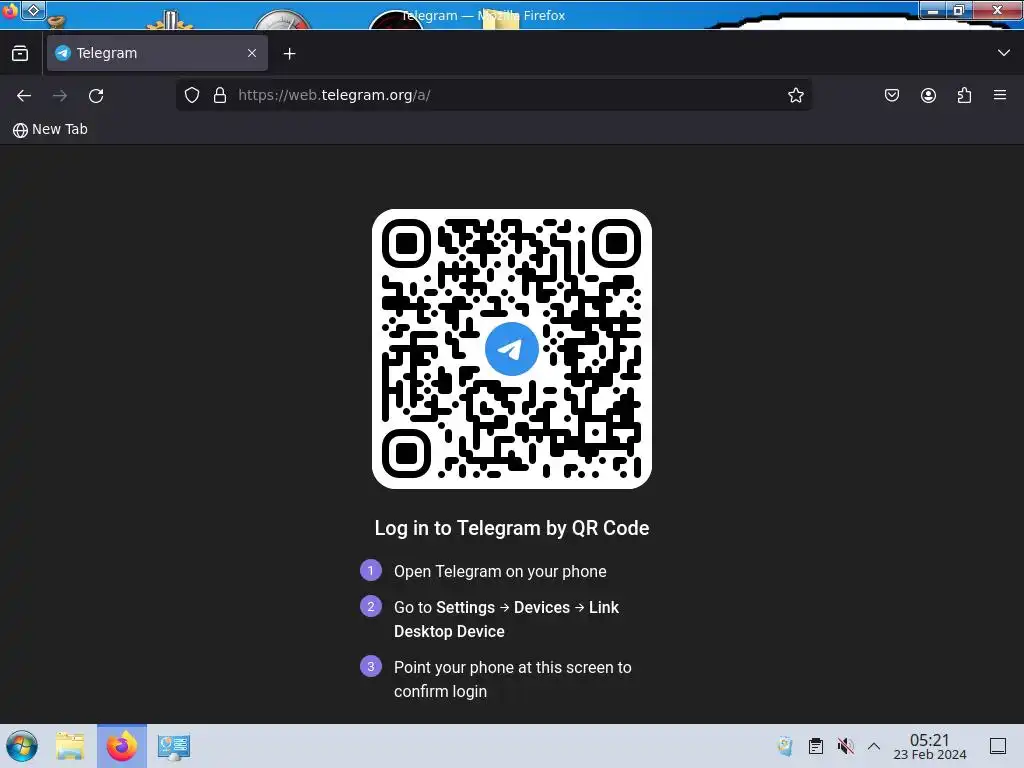Open the clipboard tray icon
The image size is (1024, 768).
[x=816, y=746]
